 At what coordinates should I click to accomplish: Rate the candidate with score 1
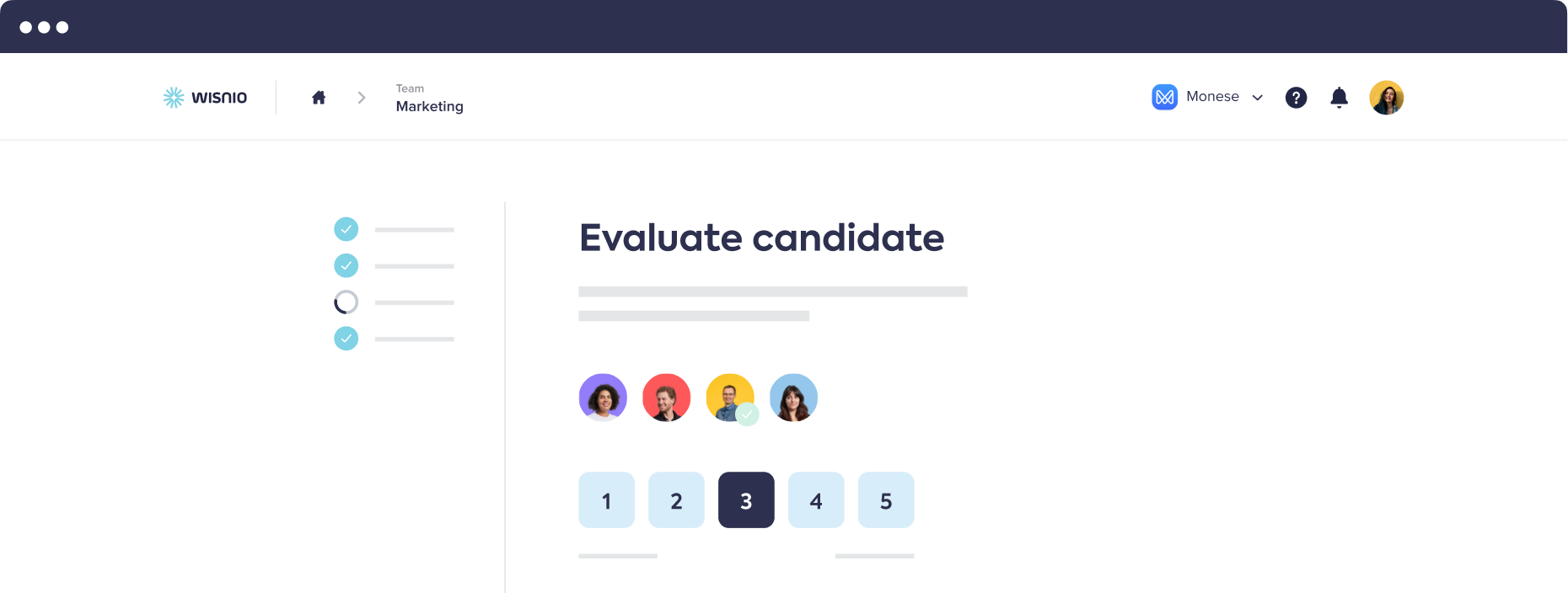[x=606, y=500]
